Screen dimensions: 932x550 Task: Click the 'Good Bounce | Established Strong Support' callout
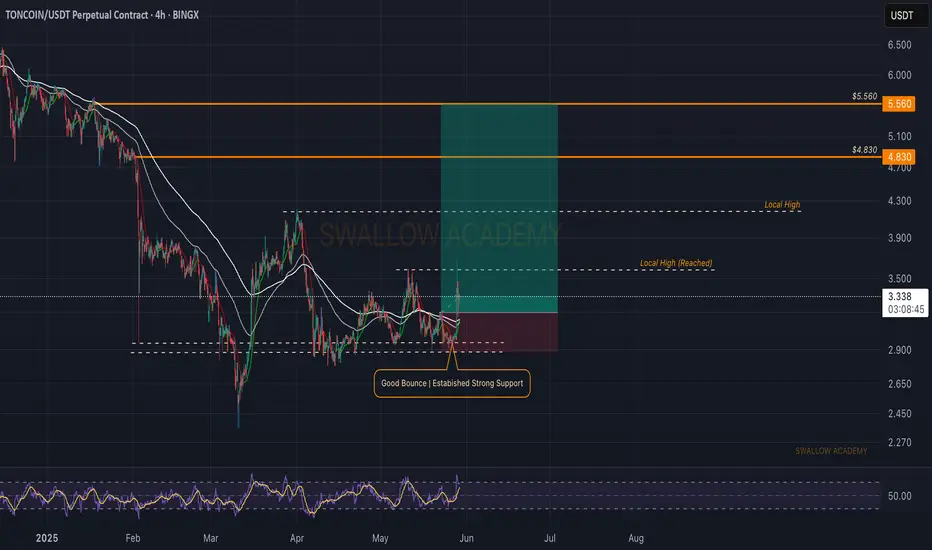[452, 384]
